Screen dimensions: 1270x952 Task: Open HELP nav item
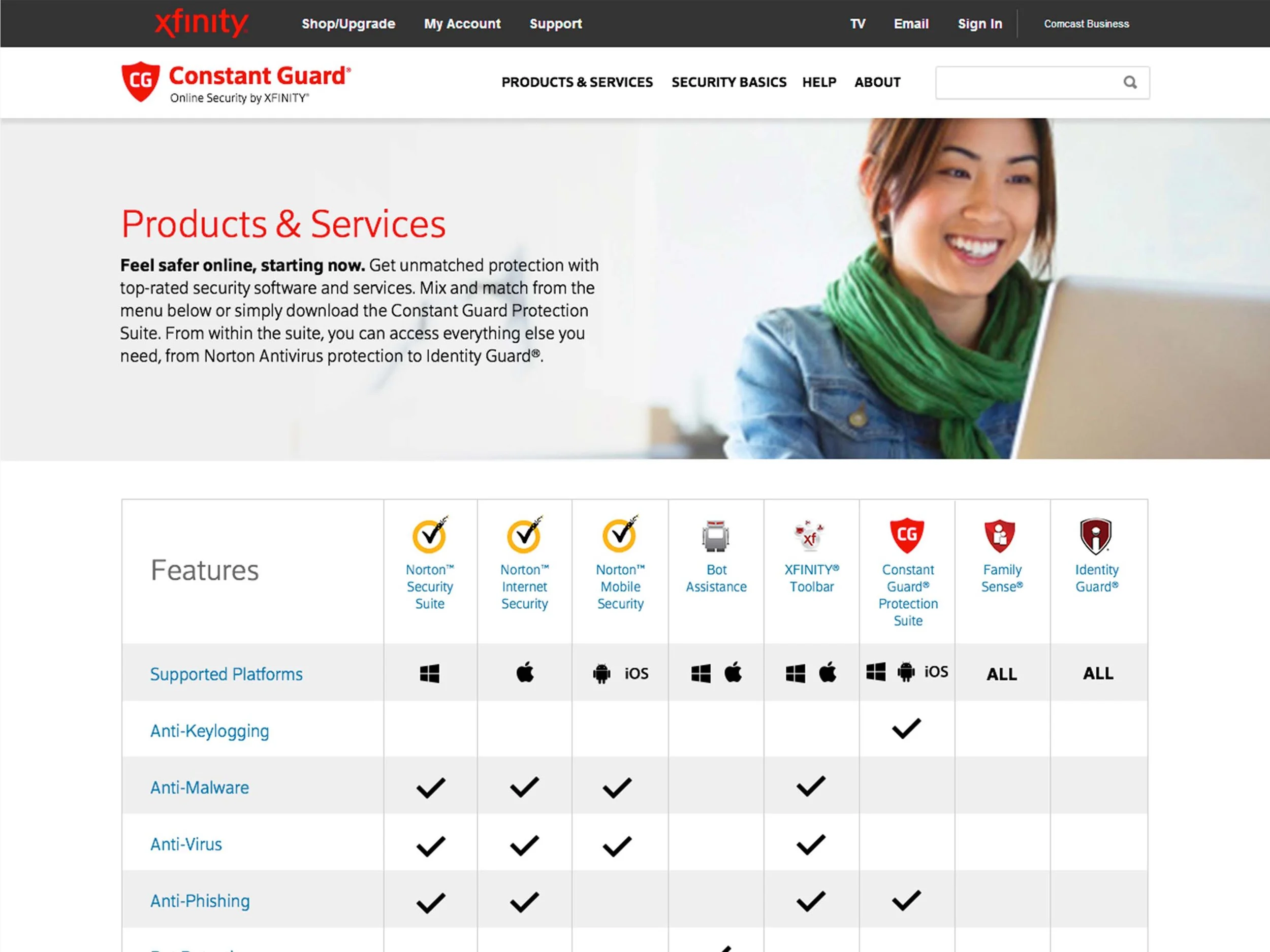(819, 82)
